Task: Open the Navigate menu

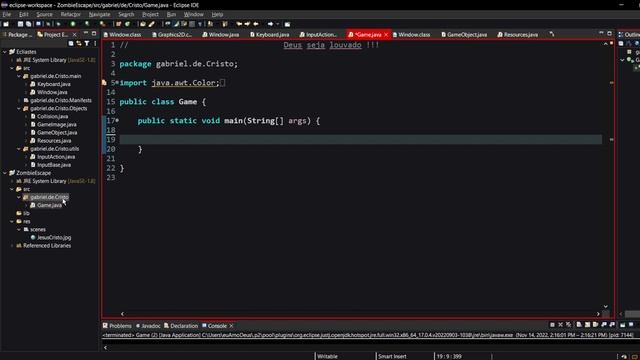Action: pyautogui.click(x=99, y=14)
